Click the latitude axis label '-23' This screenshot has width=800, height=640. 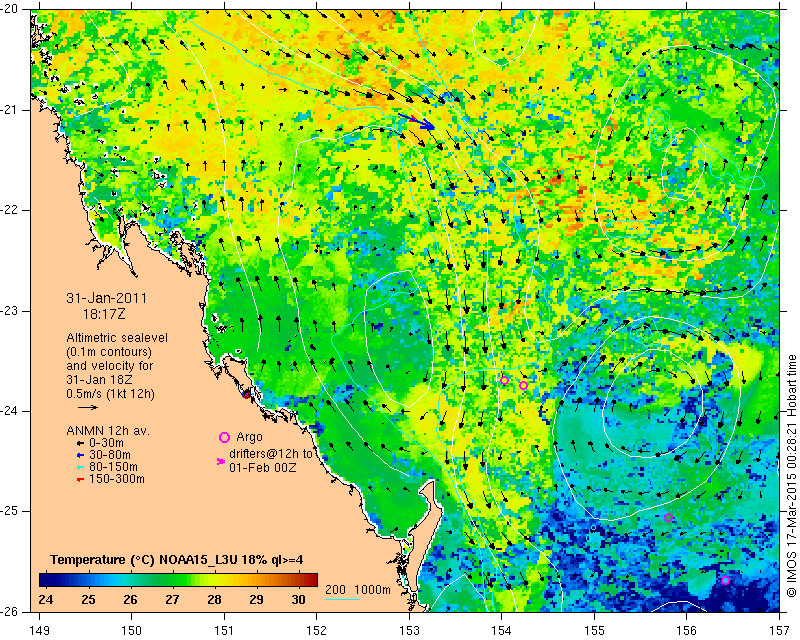point(9,311)
